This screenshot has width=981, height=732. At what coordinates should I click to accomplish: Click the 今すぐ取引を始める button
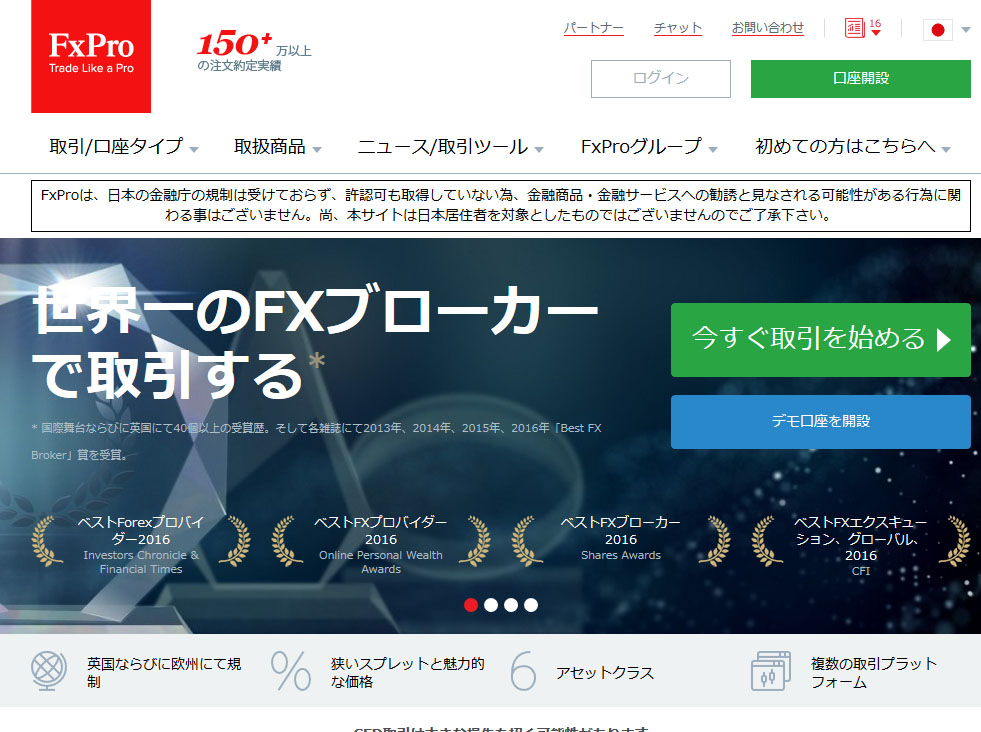[x=821, y=340]
